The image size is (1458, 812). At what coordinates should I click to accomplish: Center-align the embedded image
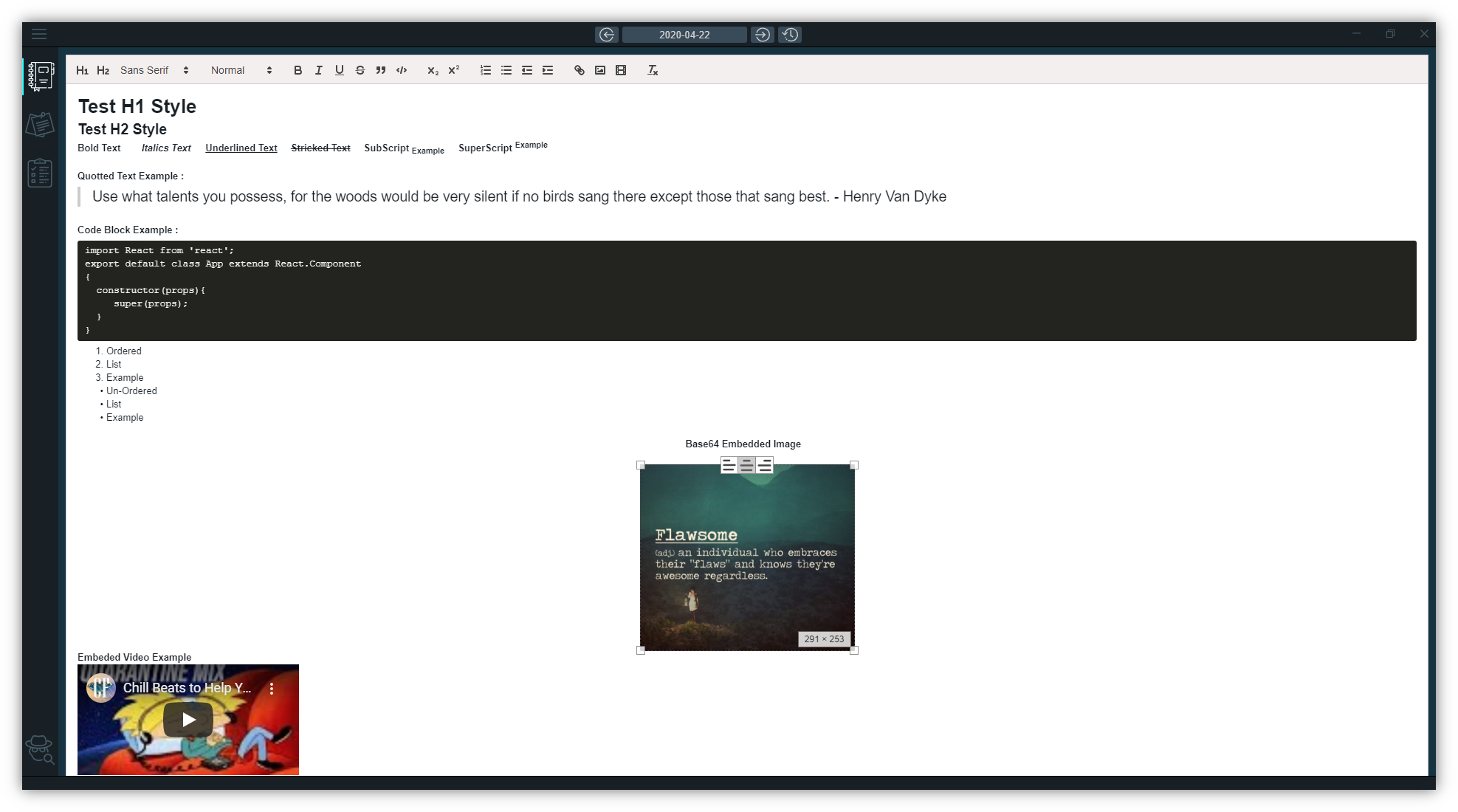pyautogui.click(x=746, y=465)
